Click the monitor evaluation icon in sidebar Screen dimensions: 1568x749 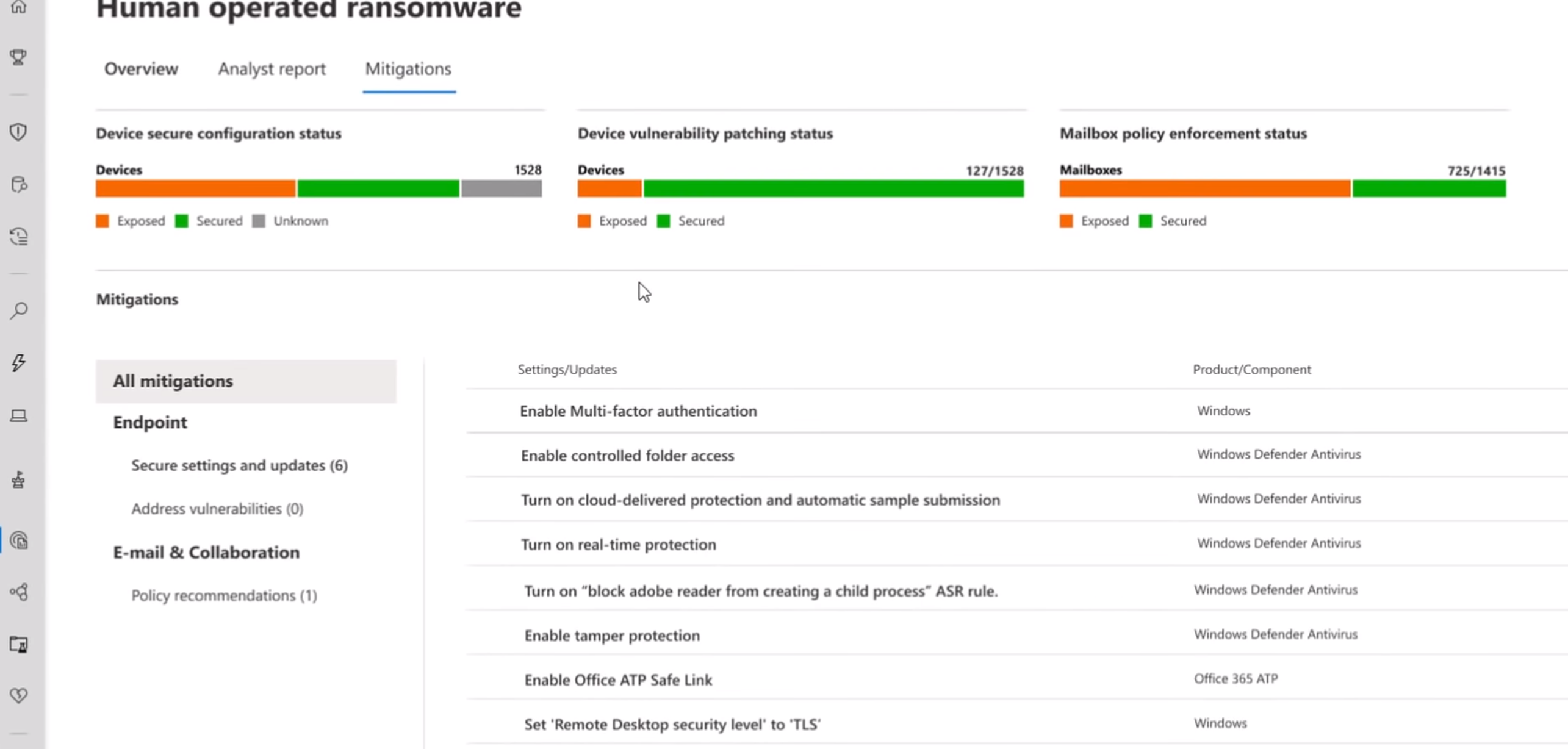tap(19, 645)
